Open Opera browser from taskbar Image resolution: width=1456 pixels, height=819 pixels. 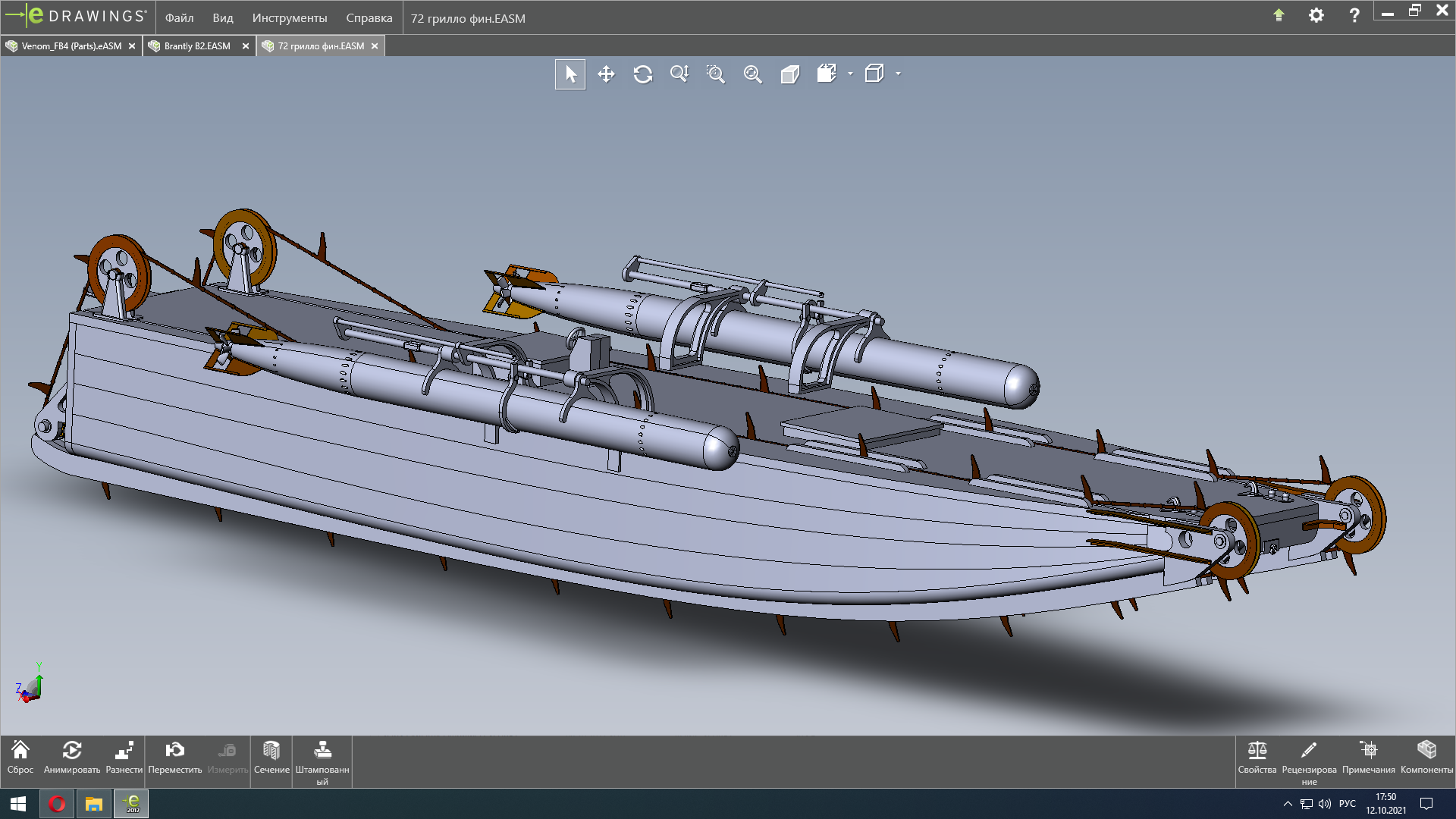pos(57,804)
